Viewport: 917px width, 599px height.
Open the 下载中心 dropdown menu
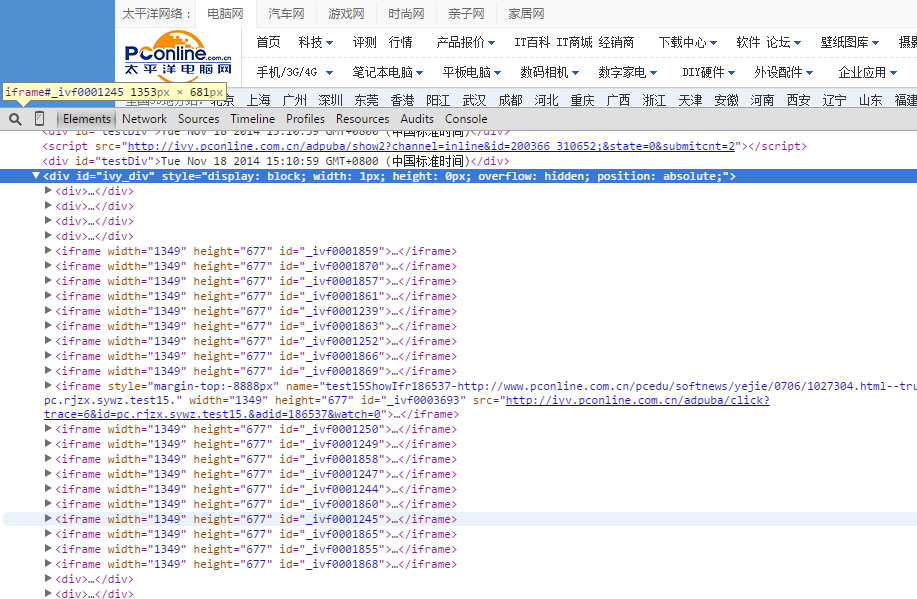(688, 42)
